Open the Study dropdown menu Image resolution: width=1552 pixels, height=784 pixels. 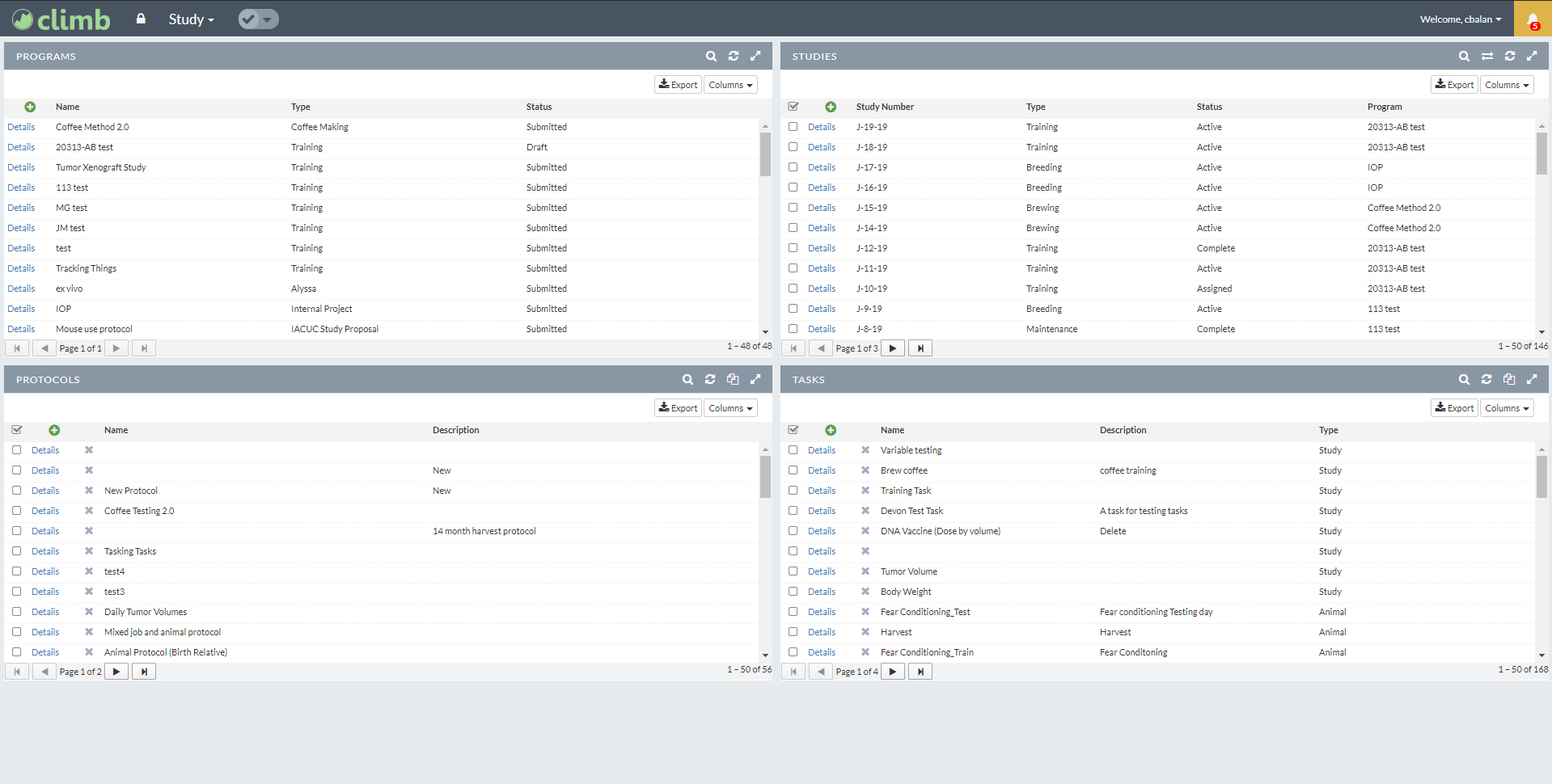tap(191, 19)
